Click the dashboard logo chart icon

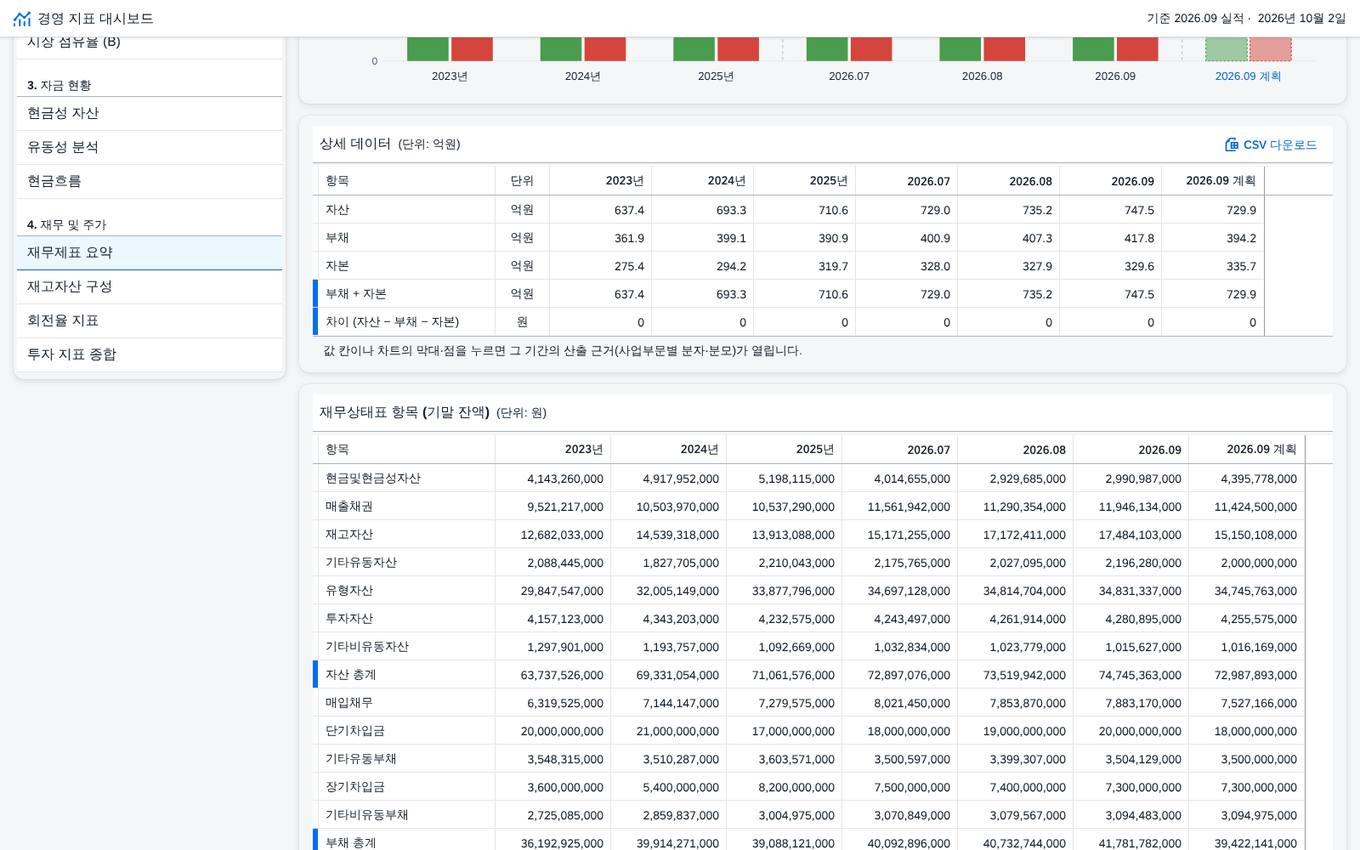[x=22, y=19]
